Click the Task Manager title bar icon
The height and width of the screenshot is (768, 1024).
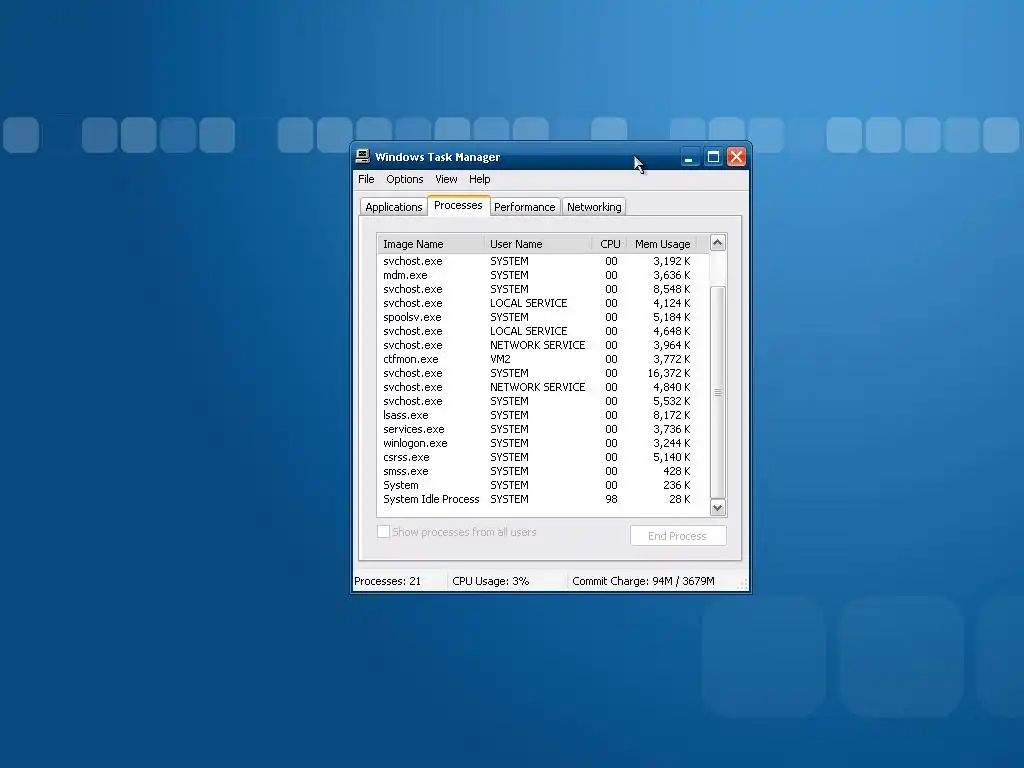[362, 156]
